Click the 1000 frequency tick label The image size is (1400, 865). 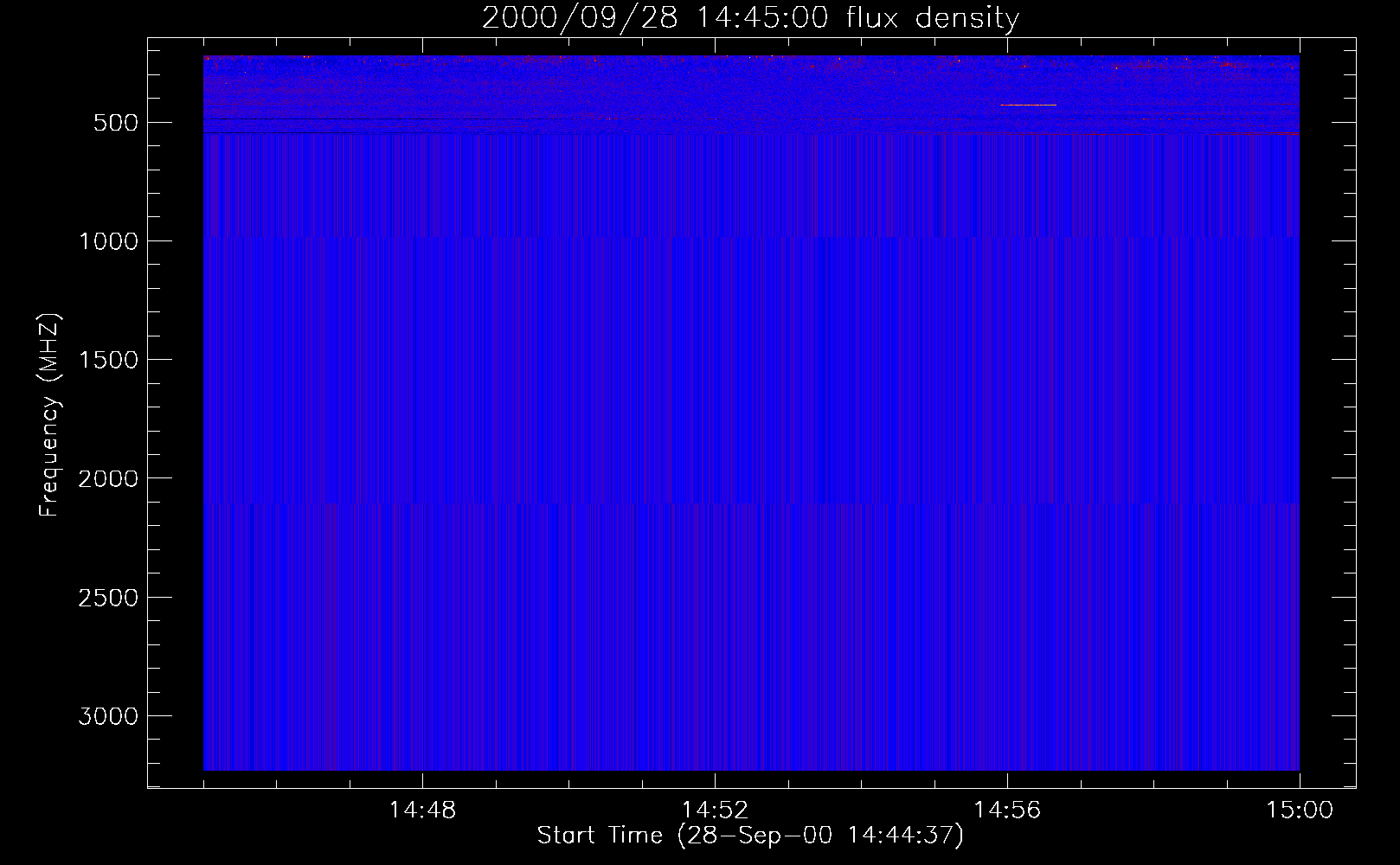pos(108,241)
